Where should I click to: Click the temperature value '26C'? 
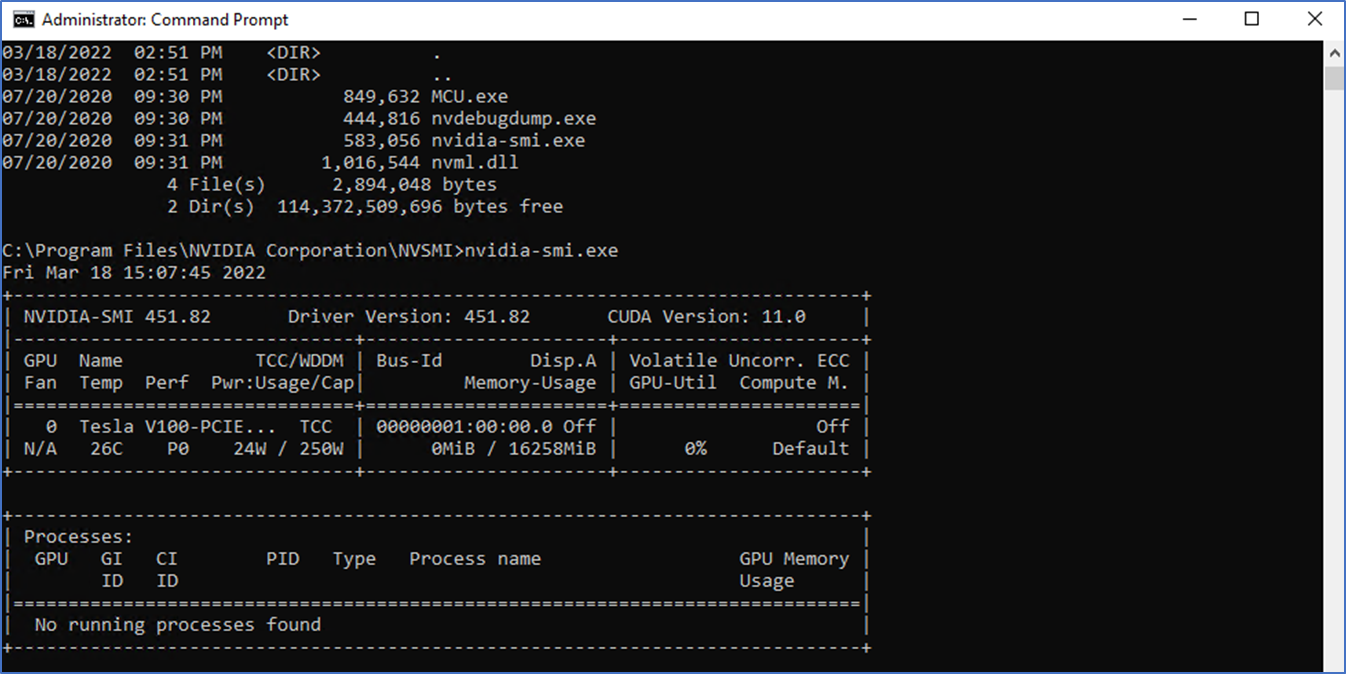[x=106, y=449]
